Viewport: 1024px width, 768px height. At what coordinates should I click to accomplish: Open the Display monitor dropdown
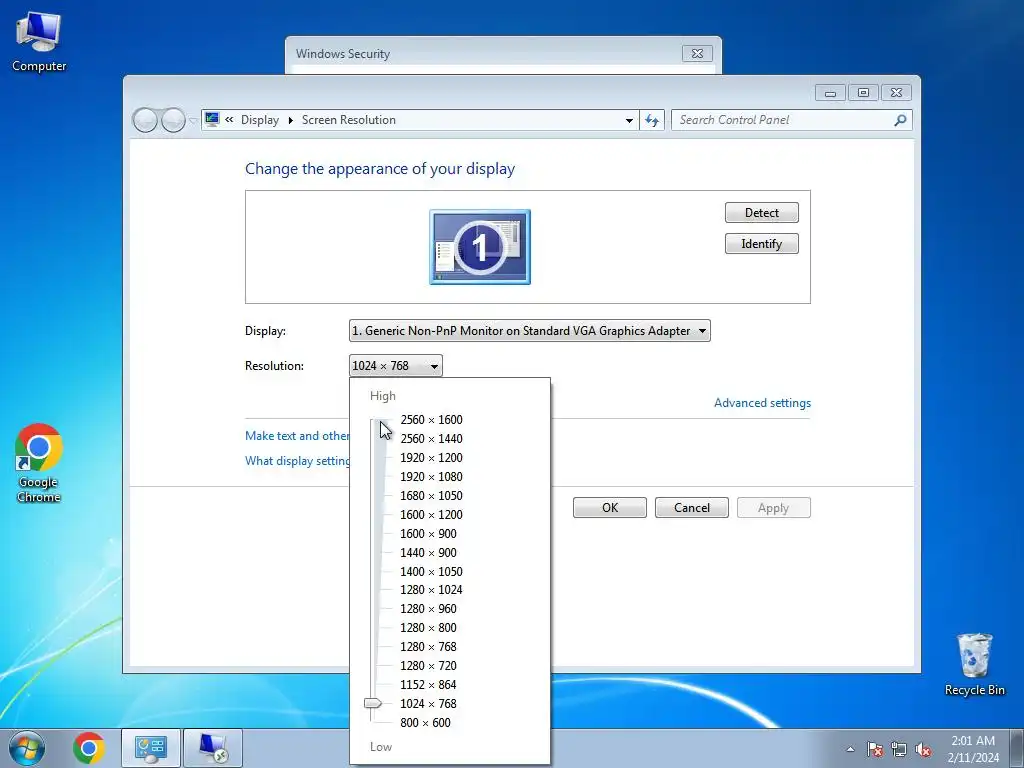point(530,330)
